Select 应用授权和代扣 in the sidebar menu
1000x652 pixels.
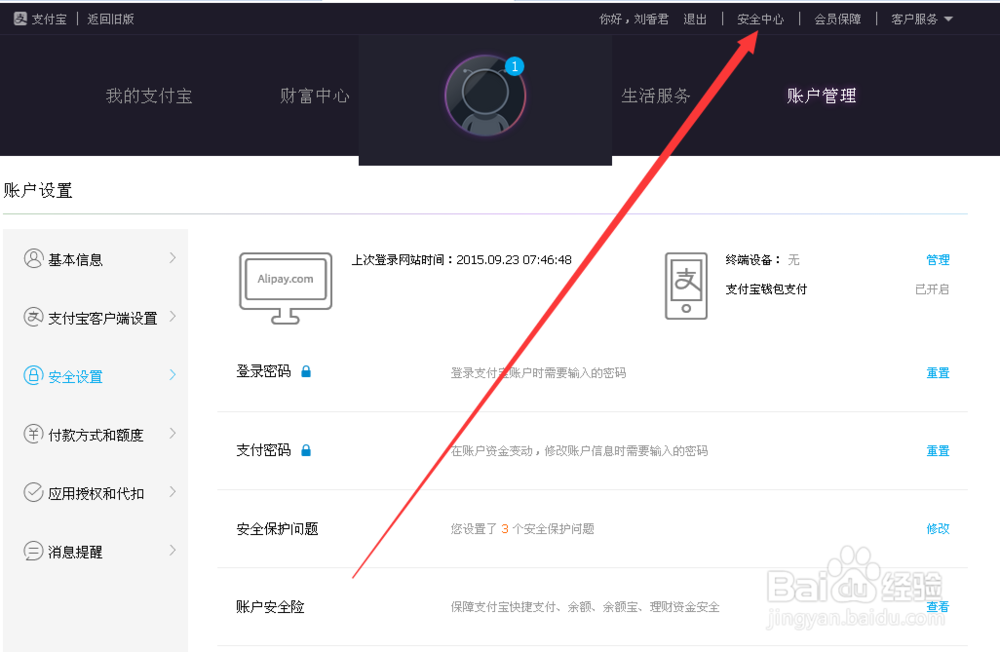pos(96,493)
